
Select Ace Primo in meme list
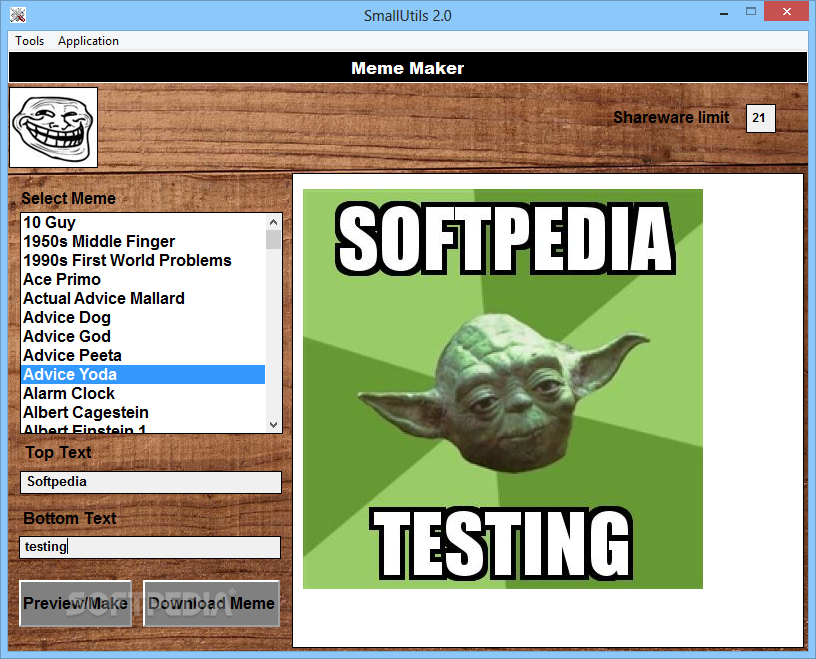(143, 280)
